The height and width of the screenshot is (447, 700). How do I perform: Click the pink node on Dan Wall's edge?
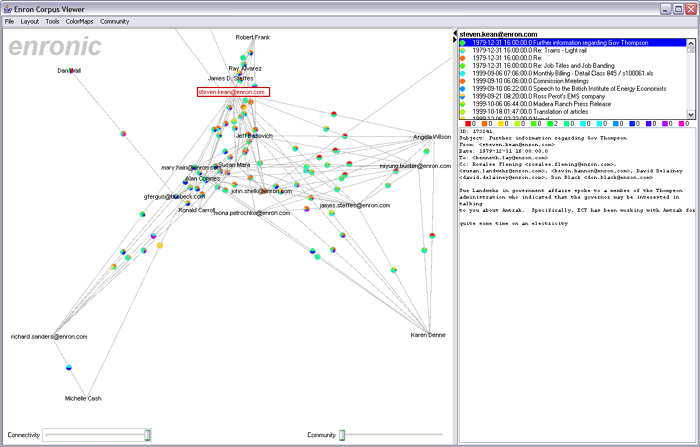123,134
